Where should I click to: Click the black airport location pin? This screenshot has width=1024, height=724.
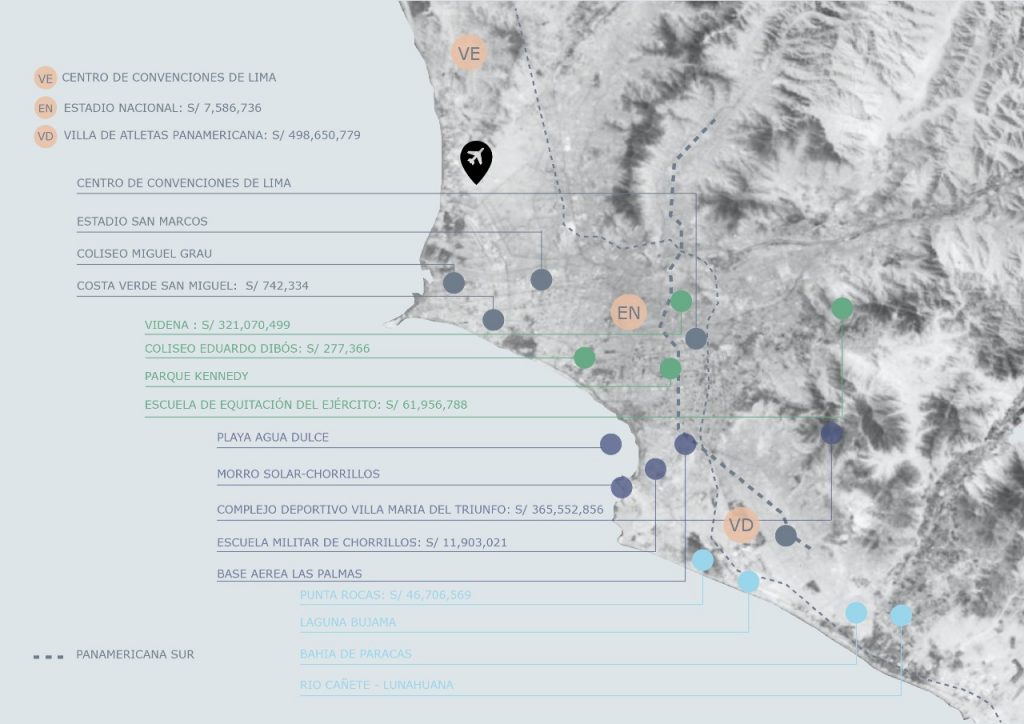click(476, 161)
